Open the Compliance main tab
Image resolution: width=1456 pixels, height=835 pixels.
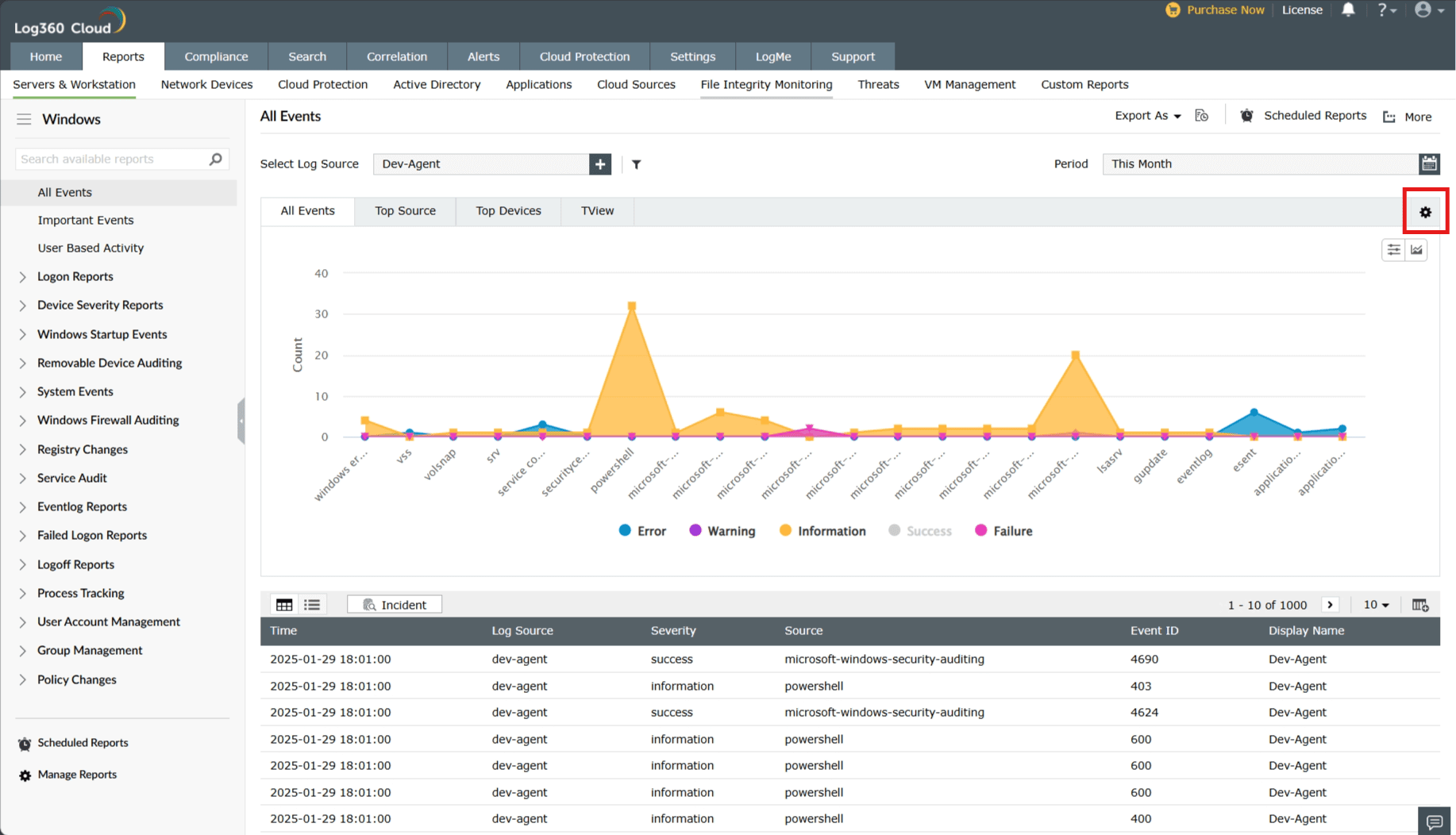click(216, 56)
